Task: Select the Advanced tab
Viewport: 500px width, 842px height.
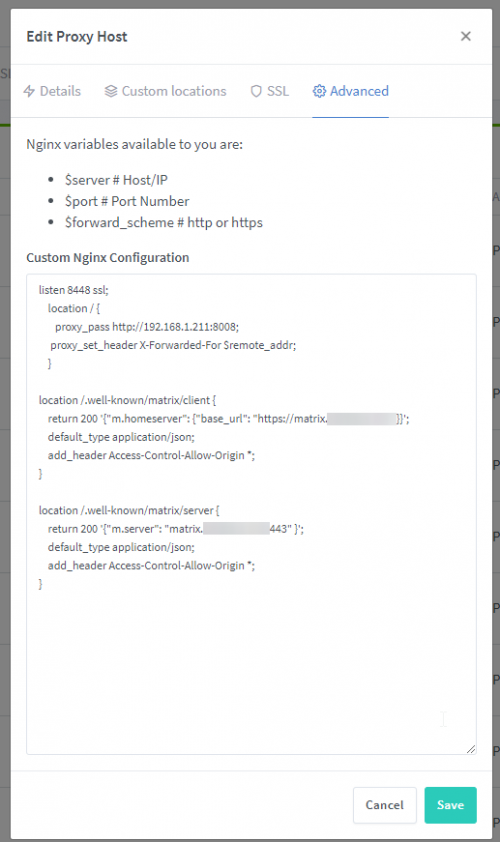Action: 351,91
